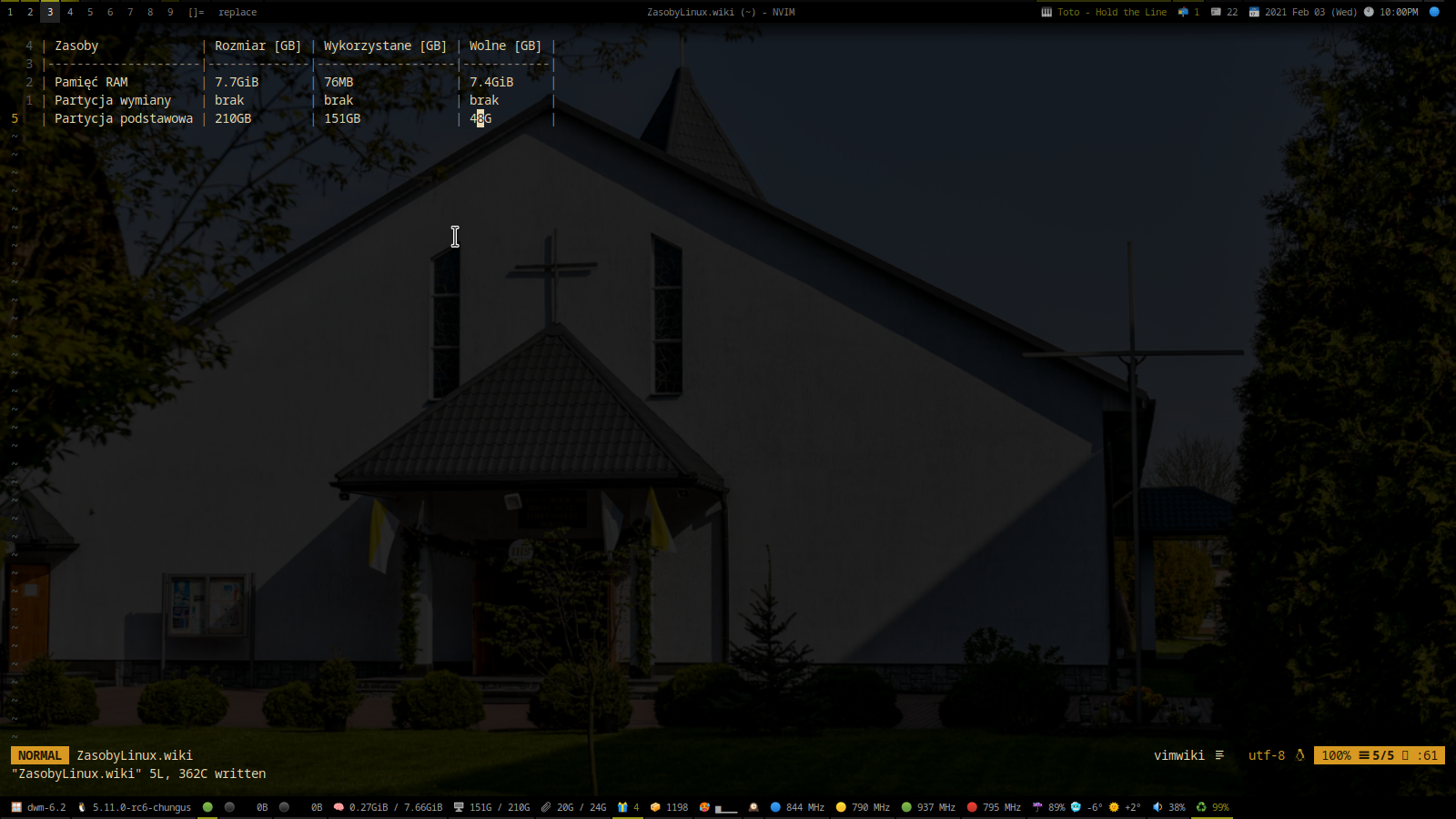Viewport: 1456px width, 819px height.
Task: Click the clock icon beside 10:00PM
Action: click(x=1369, y=12)
